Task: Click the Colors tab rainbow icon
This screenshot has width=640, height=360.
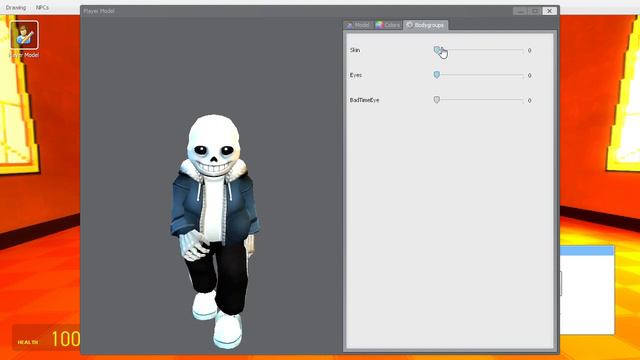Action: tap(379, 25)
